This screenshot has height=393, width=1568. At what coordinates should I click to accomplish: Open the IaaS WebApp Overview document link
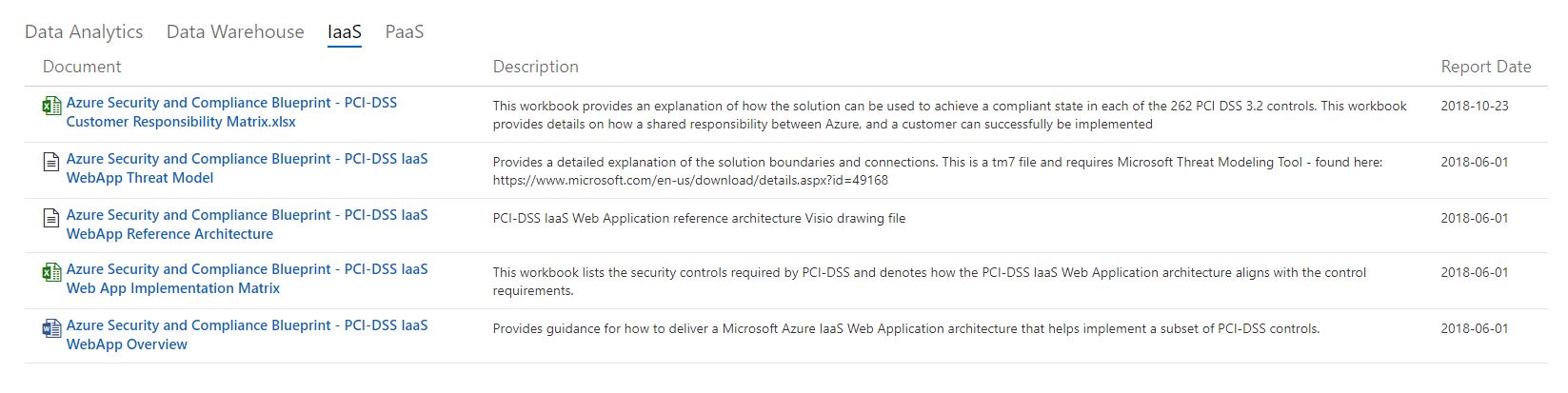pyautogui.click(x=247, y=335)
